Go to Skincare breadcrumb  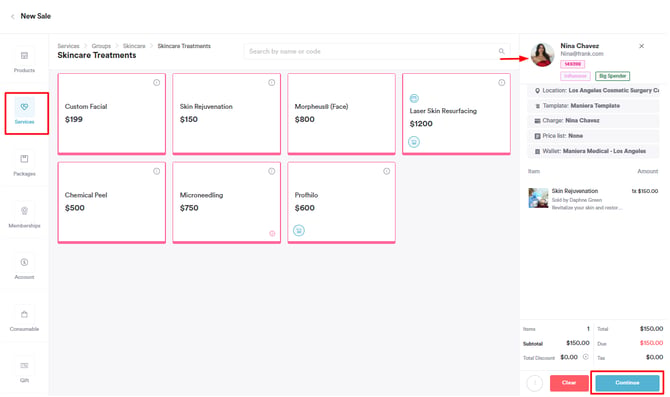tap(134, 46)
